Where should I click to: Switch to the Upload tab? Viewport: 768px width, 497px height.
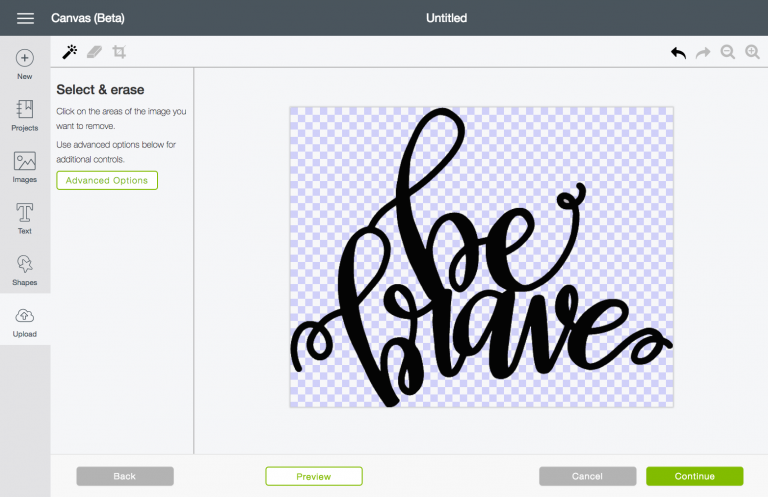point(25,321)
